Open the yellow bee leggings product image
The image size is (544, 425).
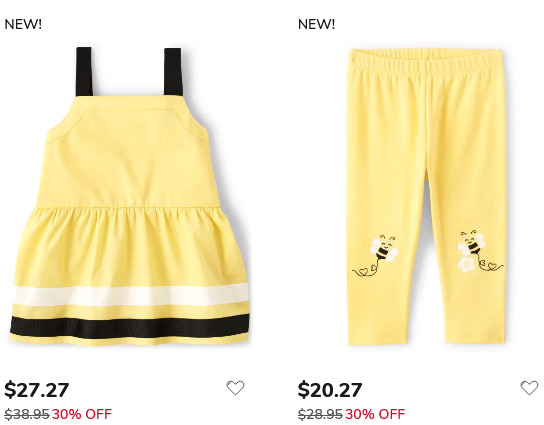(426, 197)
